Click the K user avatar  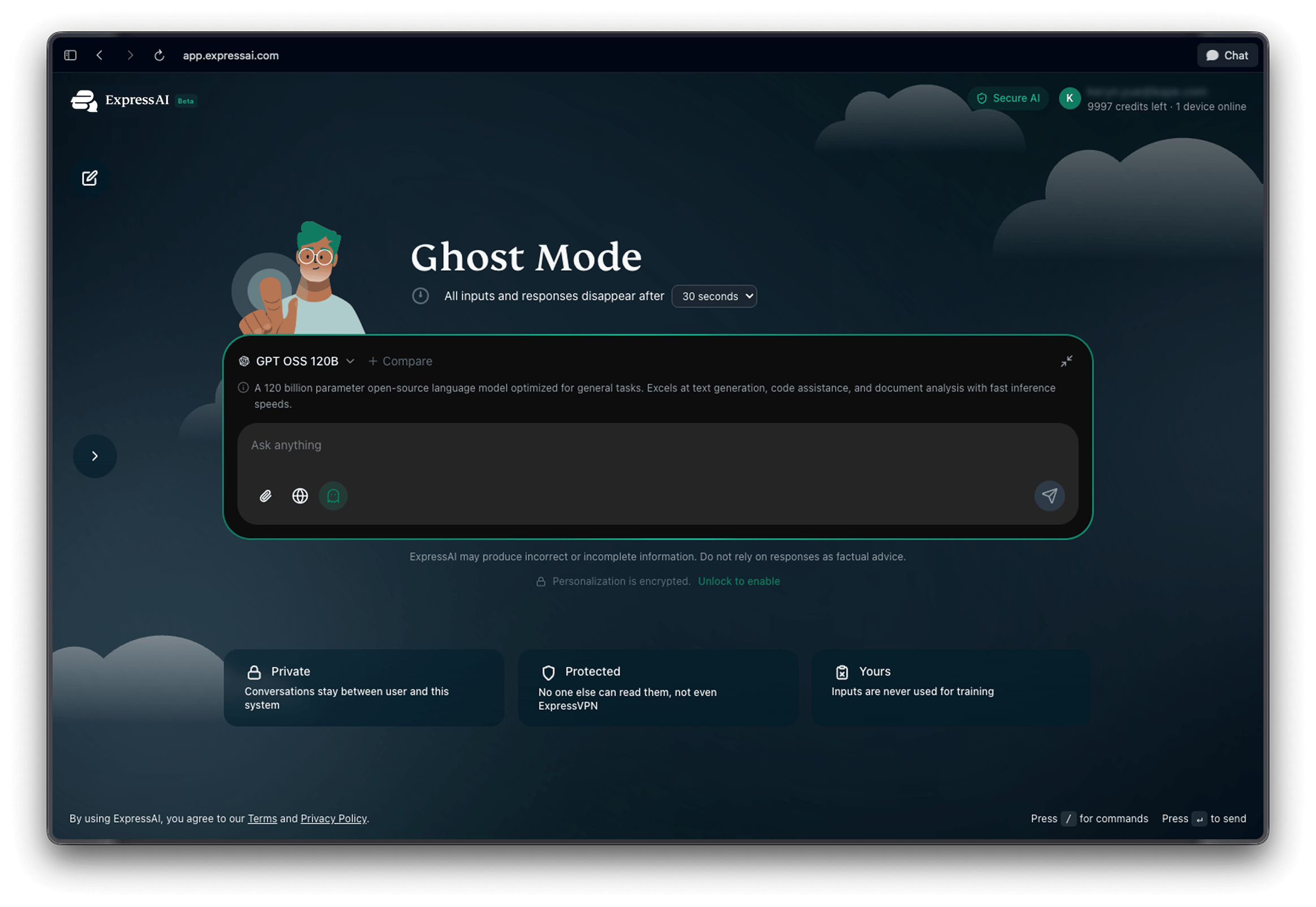pos(1070,98)
